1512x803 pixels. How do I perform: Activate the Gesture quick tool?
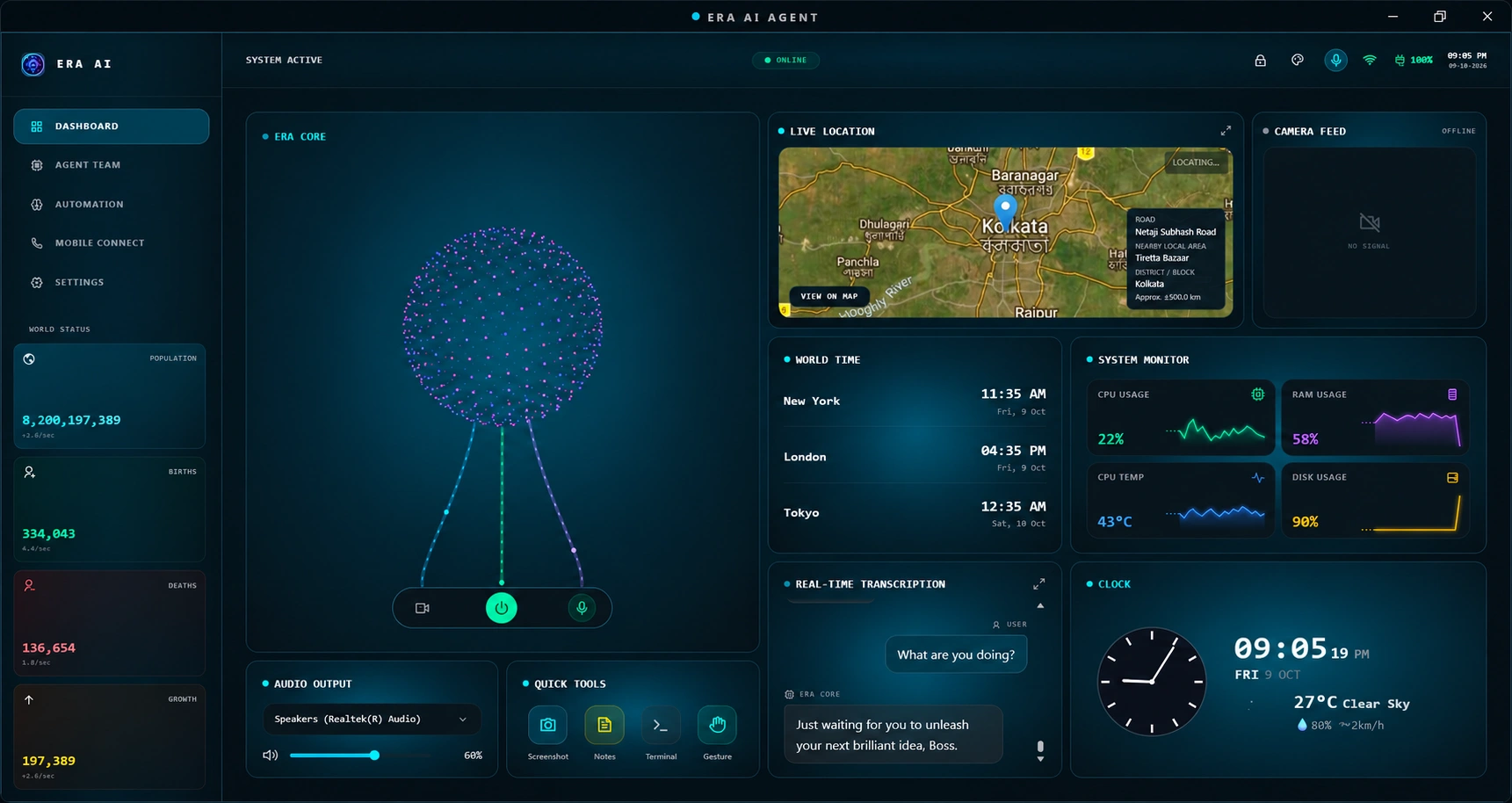pyautogui.click(x=717, y=725)
